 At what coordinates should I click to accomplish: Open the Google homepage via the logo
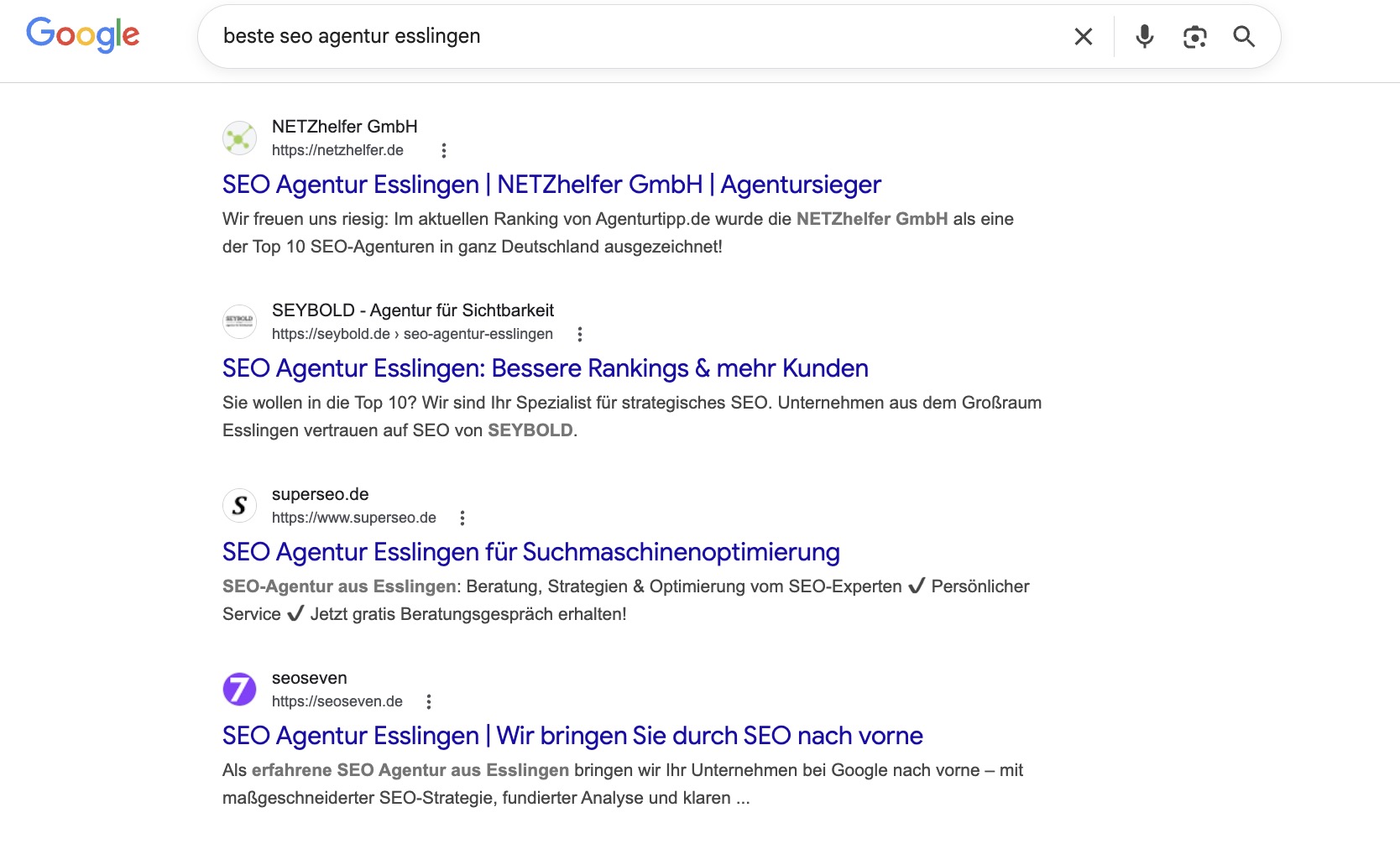(83, 34)
